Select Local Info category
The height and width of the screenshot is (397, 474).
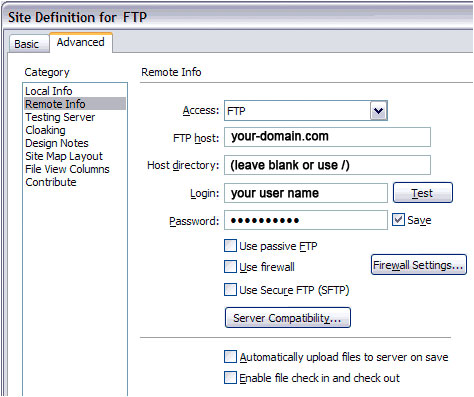point(49,91)
